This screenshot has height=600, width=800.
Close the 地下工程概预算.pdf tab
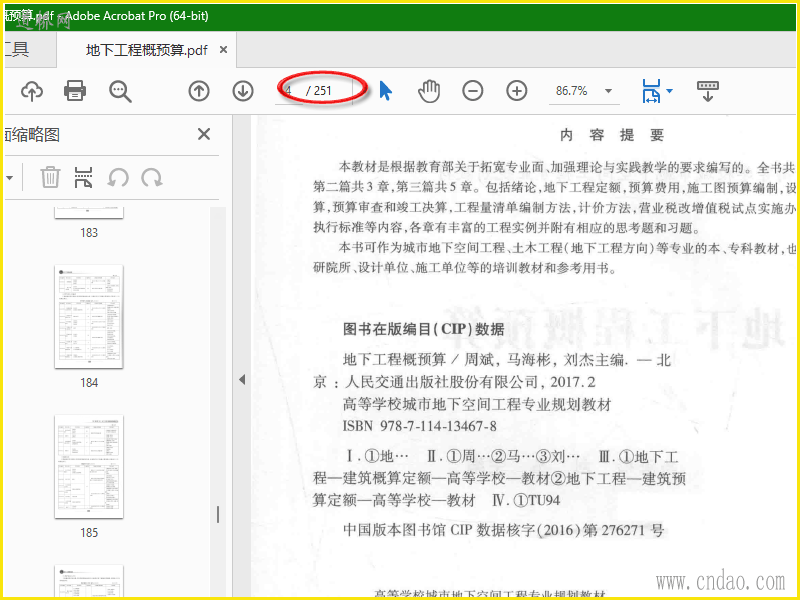tap(223, 49)
